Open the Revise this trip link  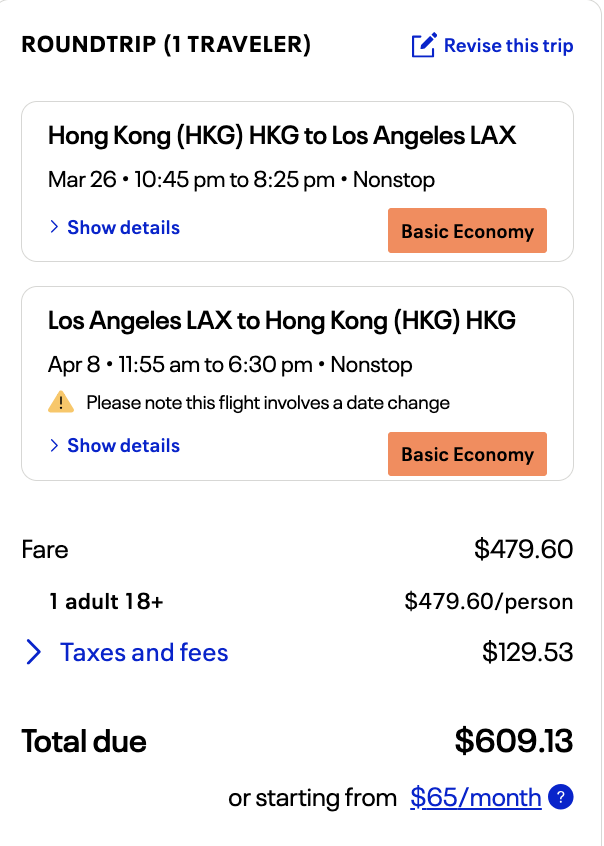coord(508,45)
